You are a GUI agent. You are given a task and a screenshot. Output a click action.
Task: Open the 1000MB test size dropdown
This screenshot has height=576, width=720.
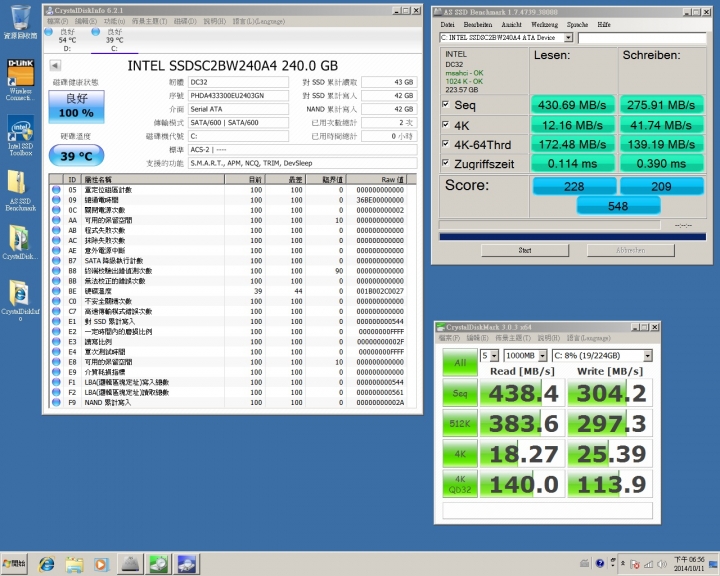click(x=543, y=356)
